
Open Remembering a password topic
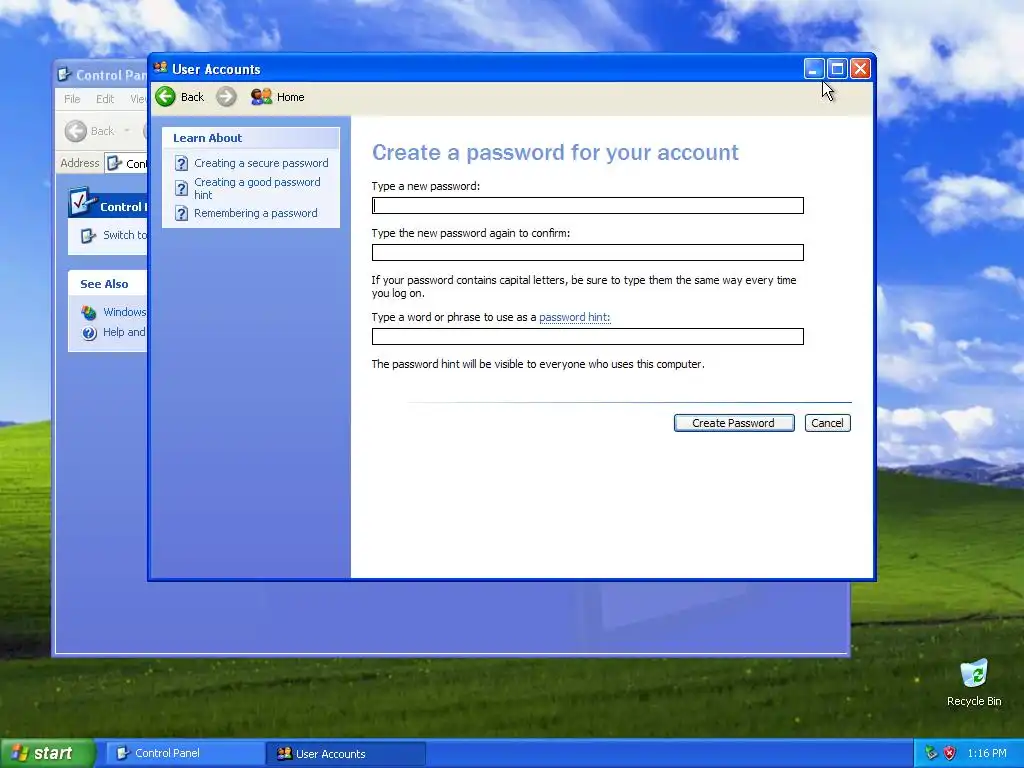(255, 214)
